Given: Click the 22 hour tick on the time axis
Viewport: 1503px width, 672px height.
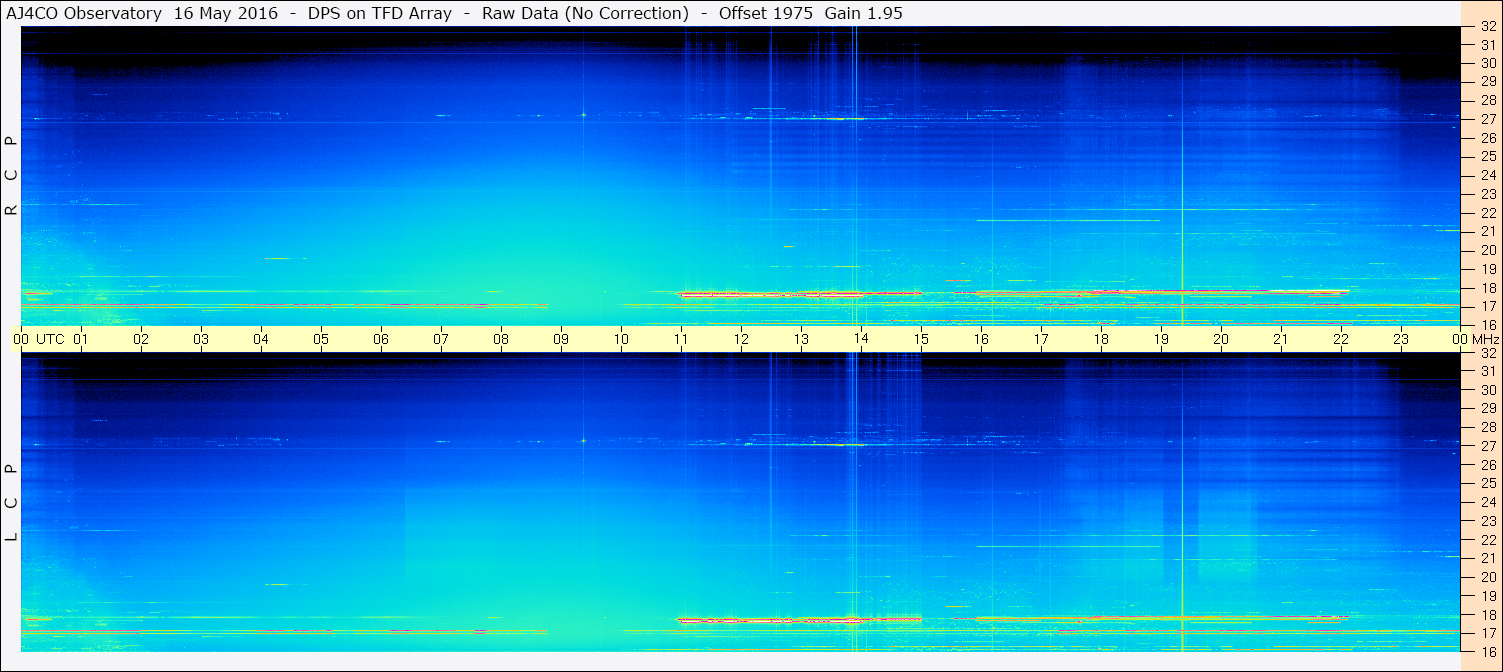Looking at the screenshot, I should click(x=1341, y=339).
